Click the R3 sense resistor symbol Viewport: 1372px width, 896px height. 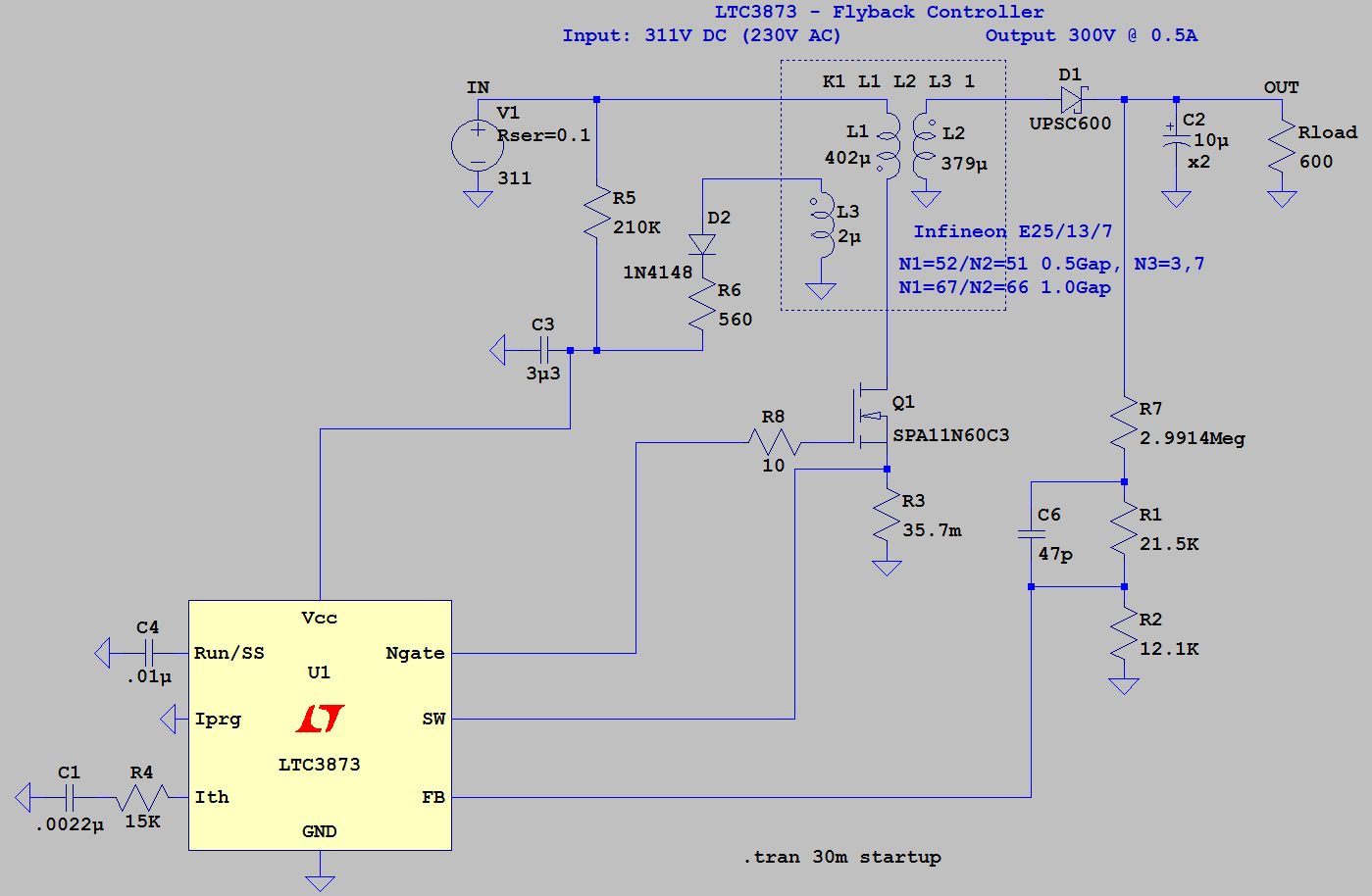(x=887, y=515)
